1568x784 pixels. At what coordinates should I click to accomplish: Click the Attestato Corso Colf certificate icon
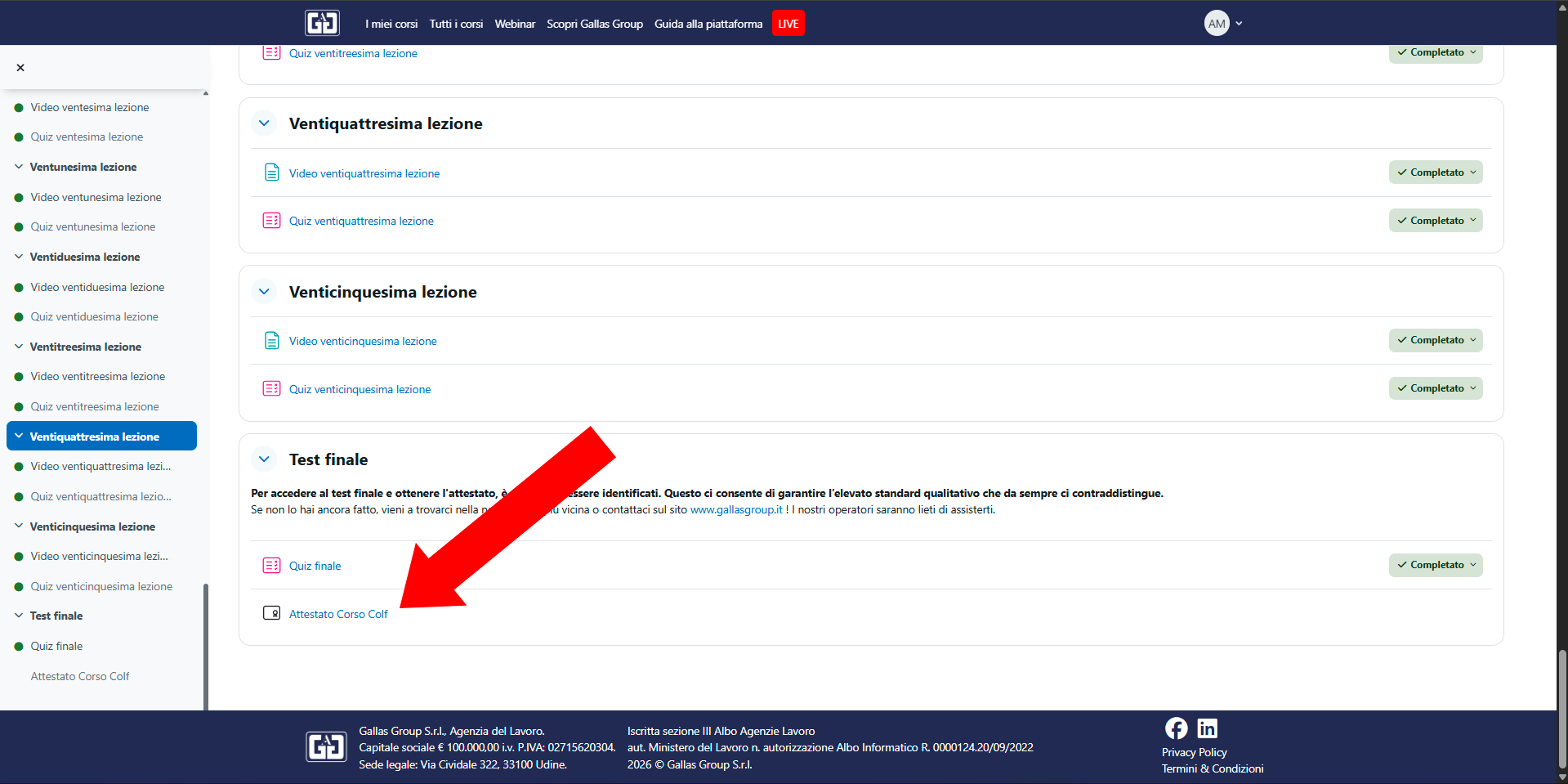click(271, 613)
